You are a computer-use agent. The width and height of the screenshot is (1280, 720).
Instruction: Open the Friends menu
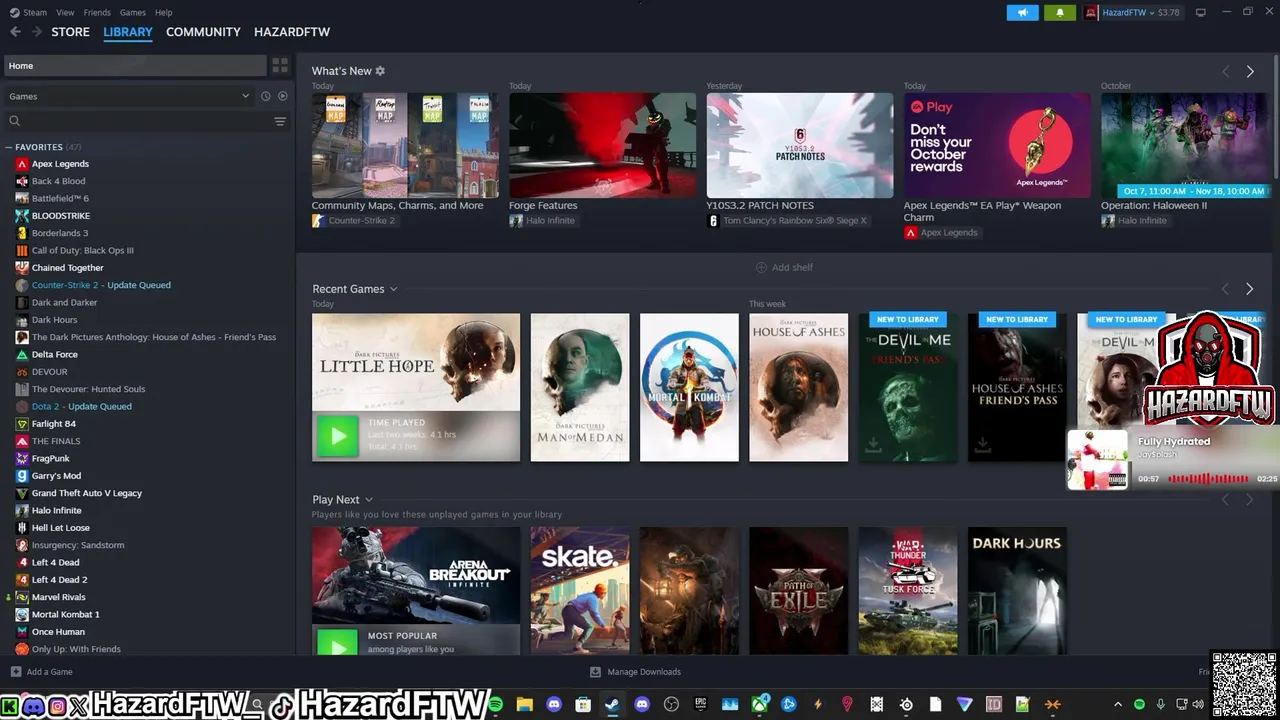(97, 12)
